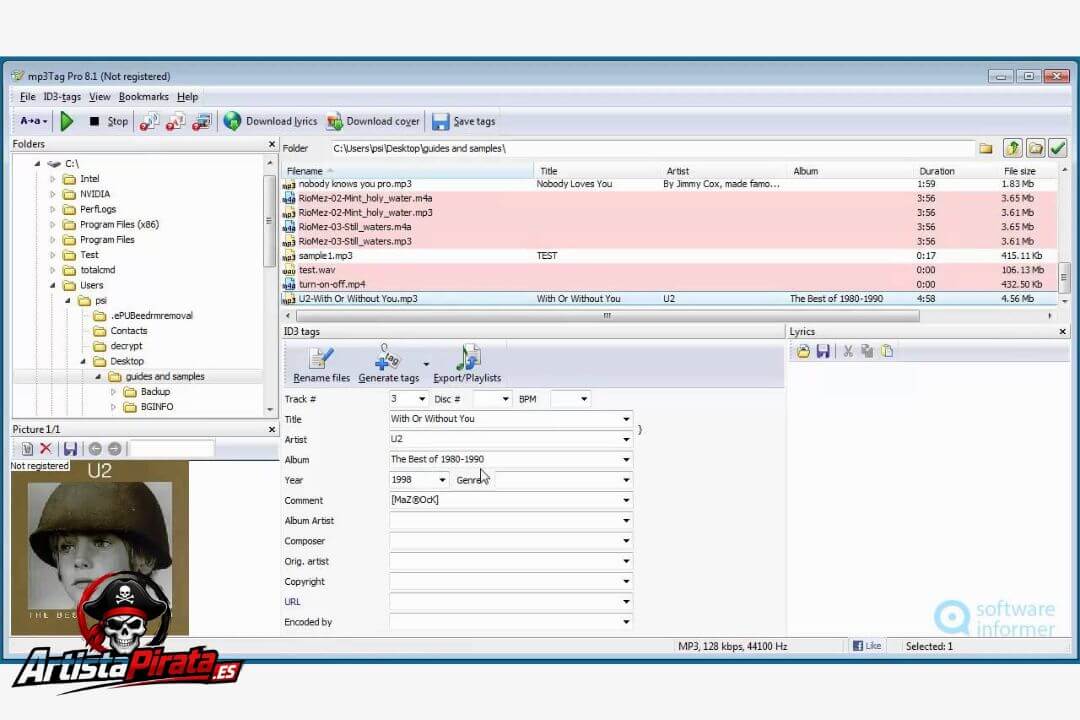Open the A→a case conversion dropdown

[x=33, y=121]
